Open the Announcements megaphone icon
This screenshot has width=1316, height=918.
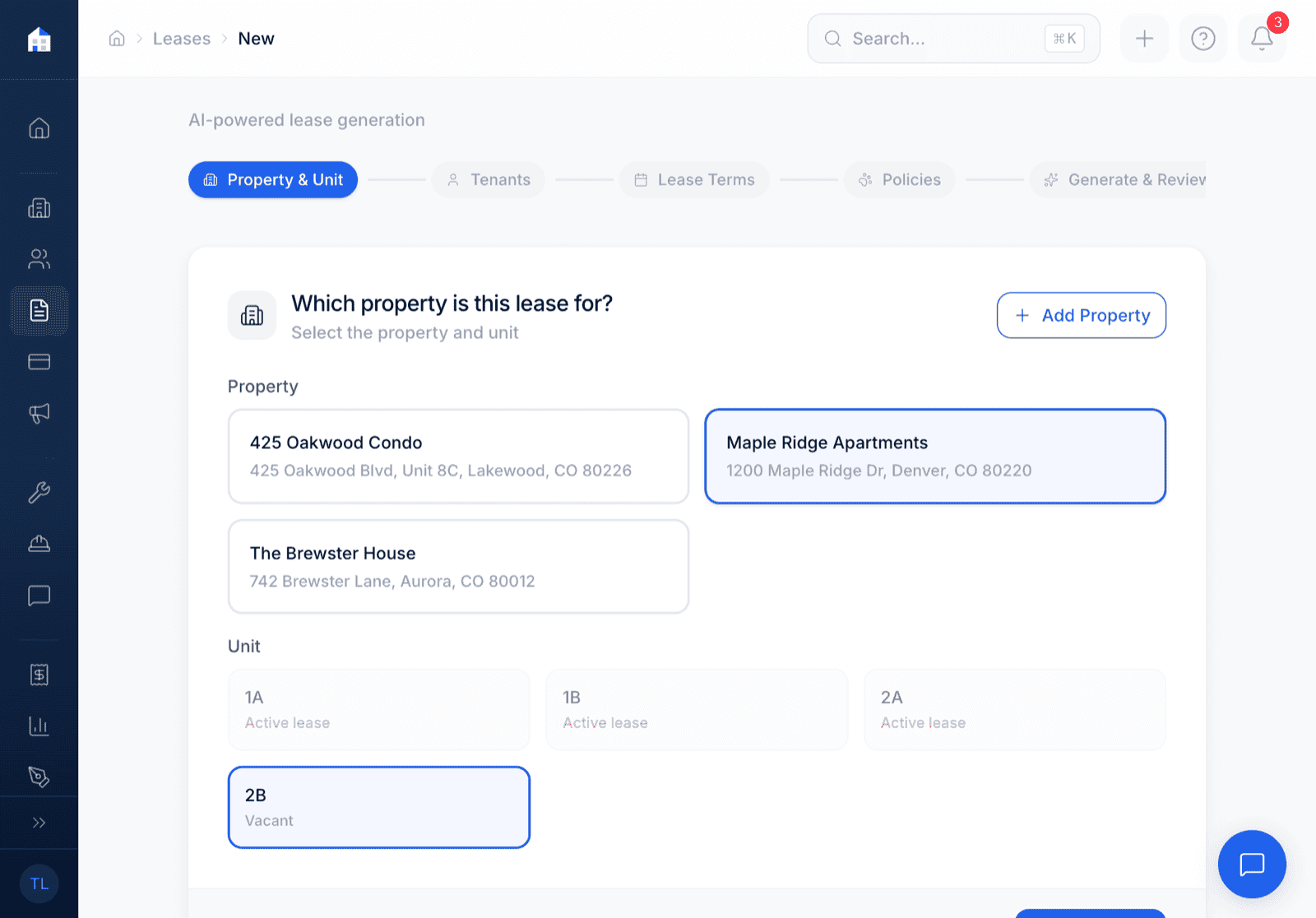tap(39, 412)
